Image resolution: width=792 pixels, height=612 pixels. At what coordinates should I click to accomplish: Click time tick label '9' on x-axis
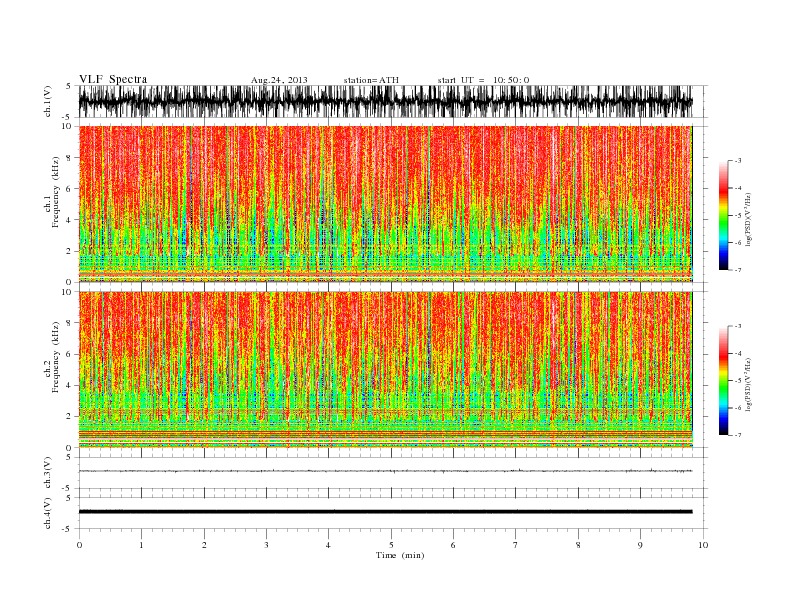click(640, 545)
